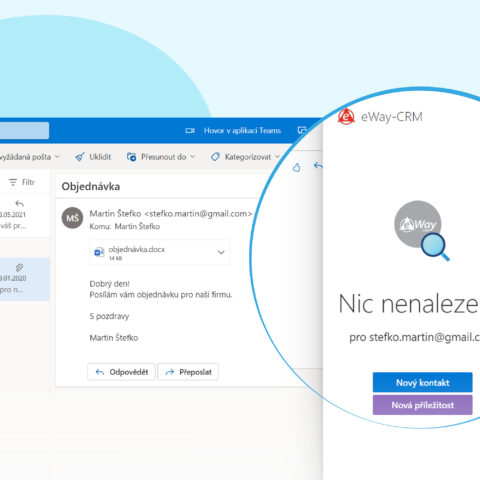Viewport: 480px width, 480px height.
Task: Click the Filtr lines icon
Action: 13,182
